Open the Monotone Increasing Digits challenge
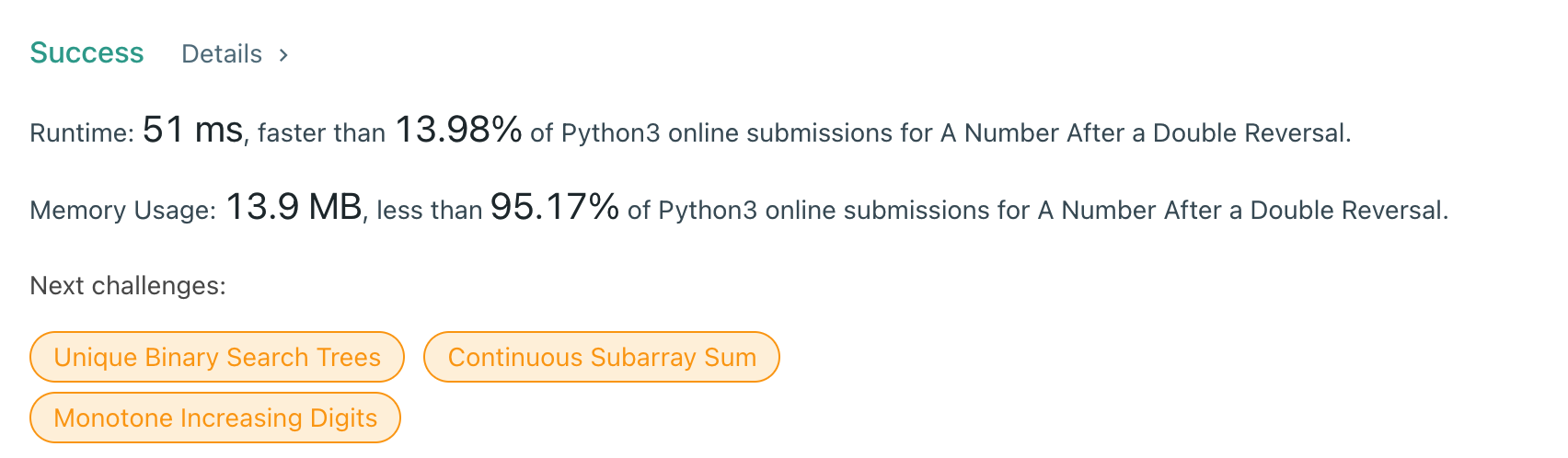This screenshot has width=1568, height=458. click(x=215, y=418)
